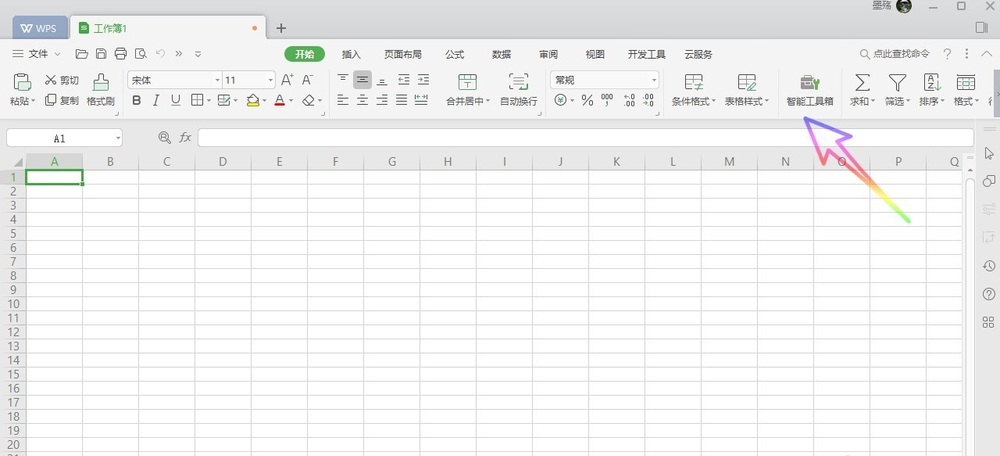Click the decrease decimal places icon
The image size is (1000, 456).
point(648,100)
